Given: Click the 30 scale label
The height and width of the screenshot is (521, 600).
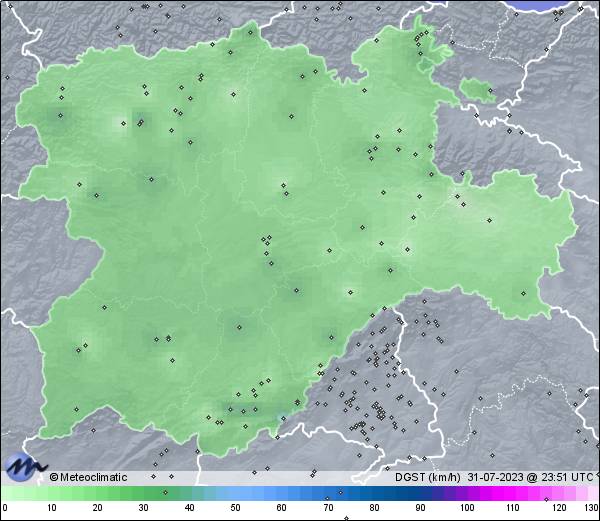Looking at the screenshot, I should coord(143,508).
